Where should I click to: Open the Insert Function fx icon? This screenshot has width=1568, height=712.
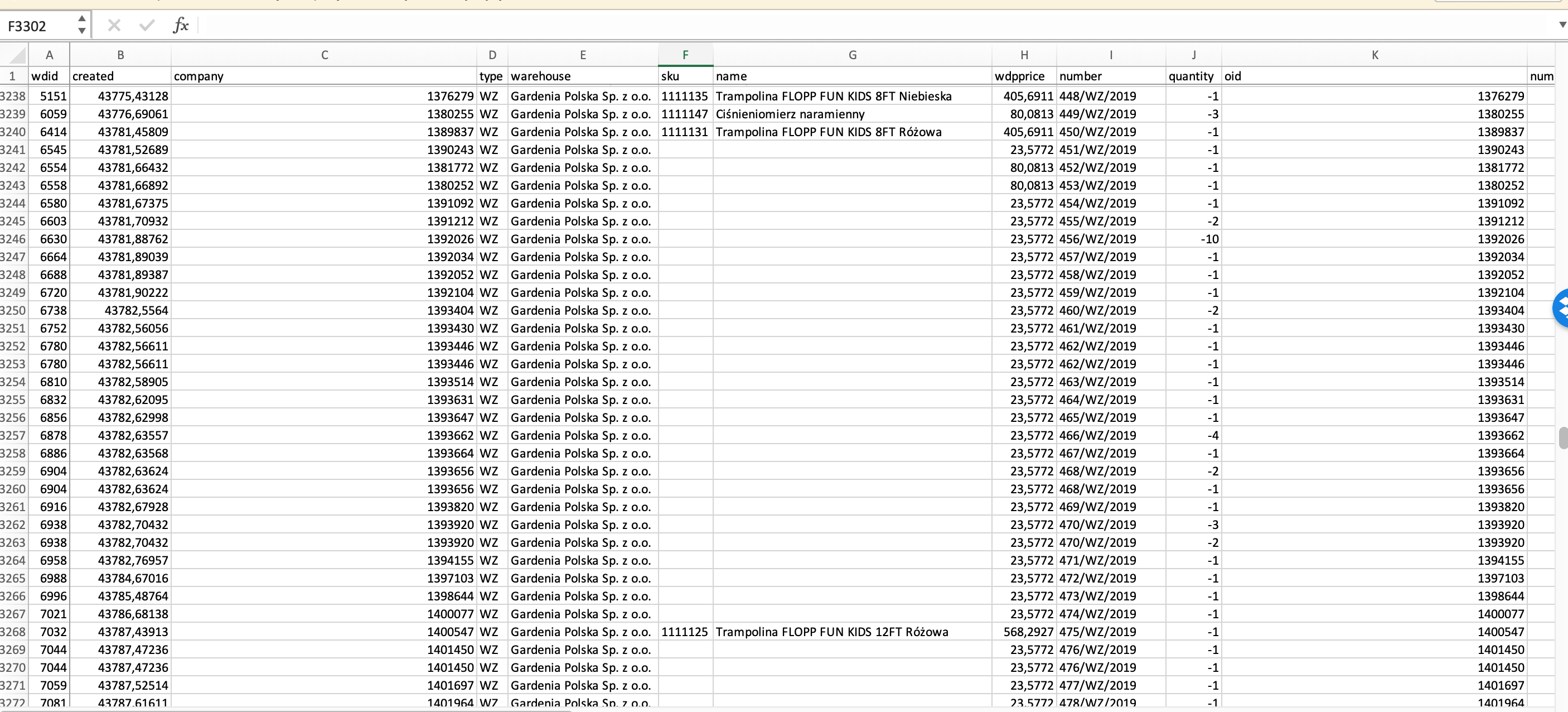point(180,25)
